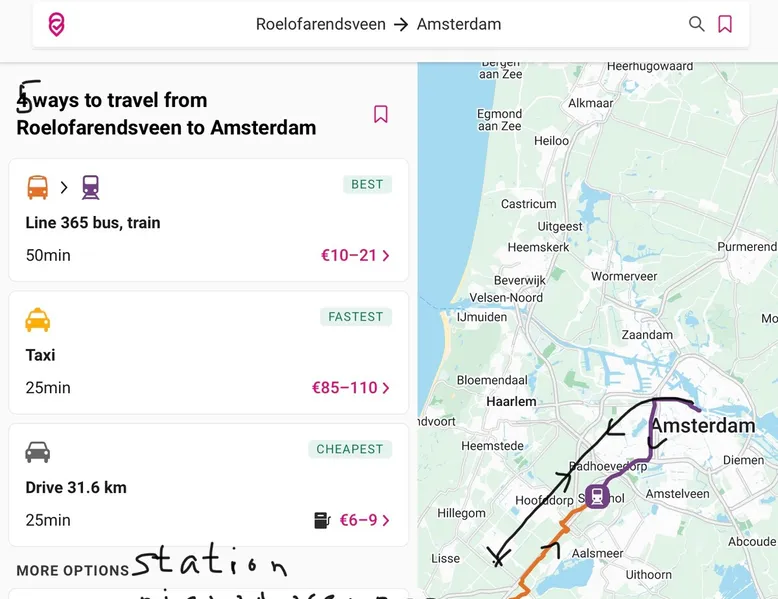Bookmark this route in the top bar
The width and height of the screenshot is (778, 599).
tap(725, 24)
